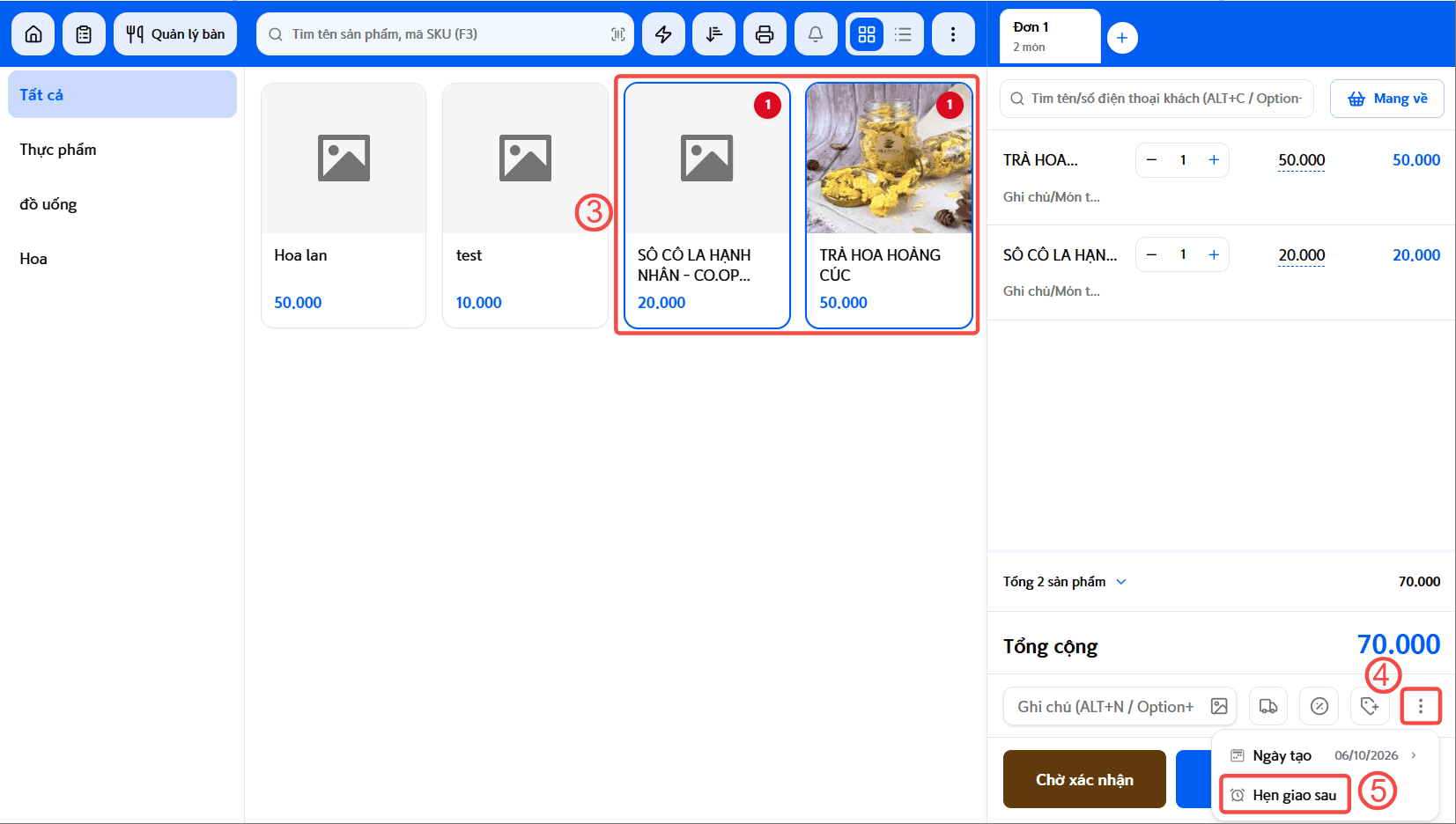Increase SÔ CÔ LA HẠN quantity

(1214, 254)
